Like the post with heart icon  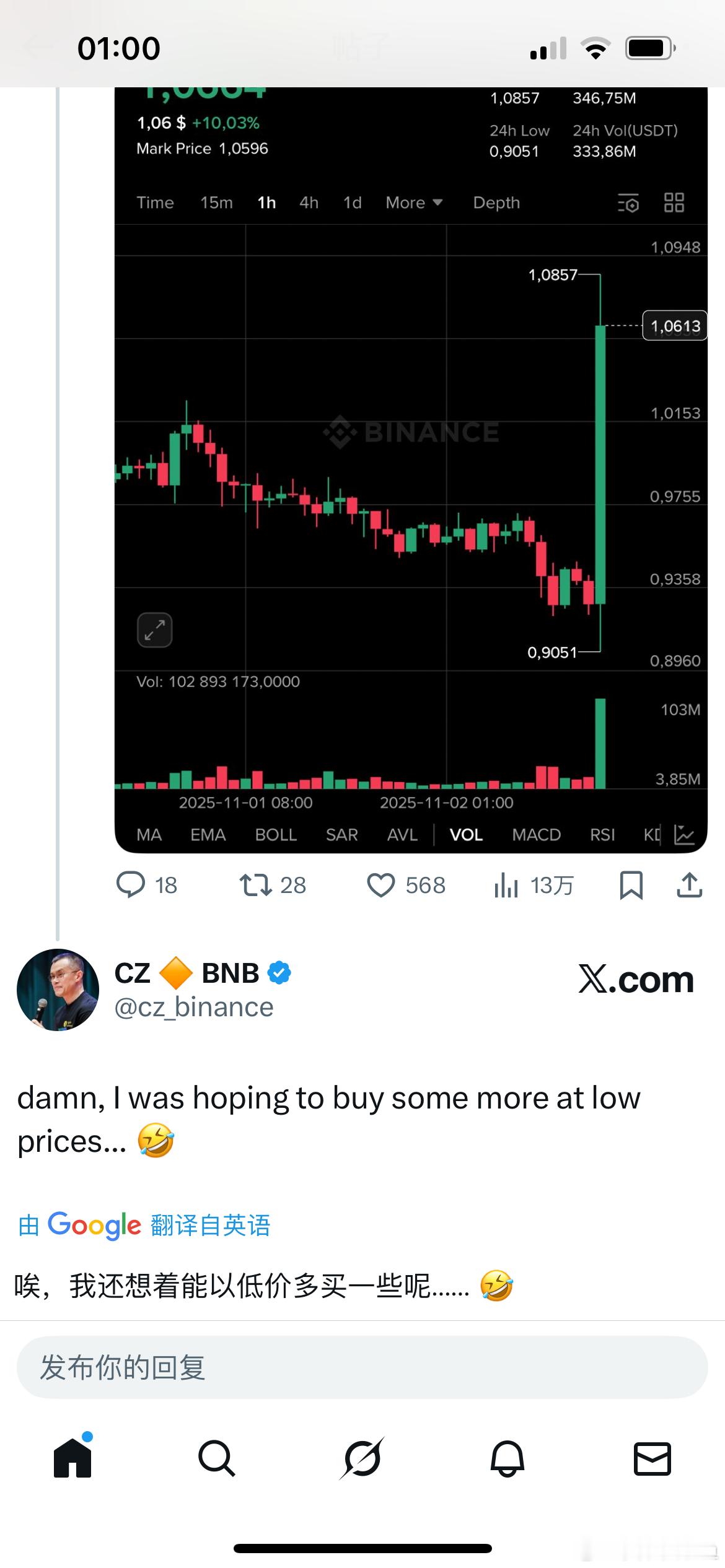380,885
